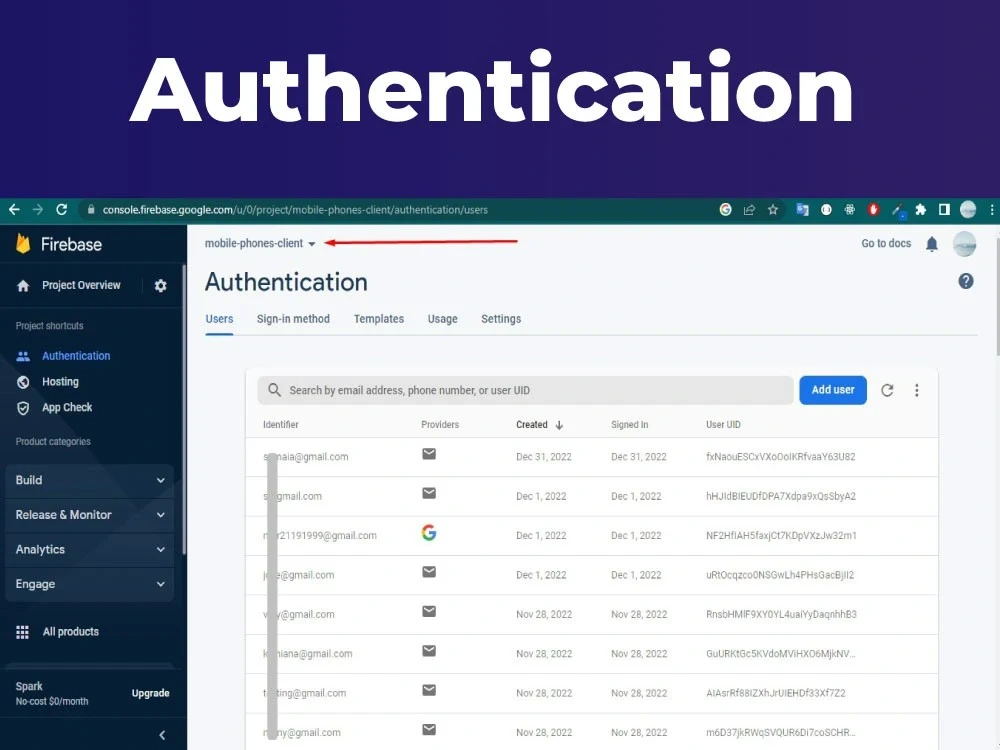Open the browser extensions puzzle icon
Screen dimensions: 1000x750
tap(920, 209)
